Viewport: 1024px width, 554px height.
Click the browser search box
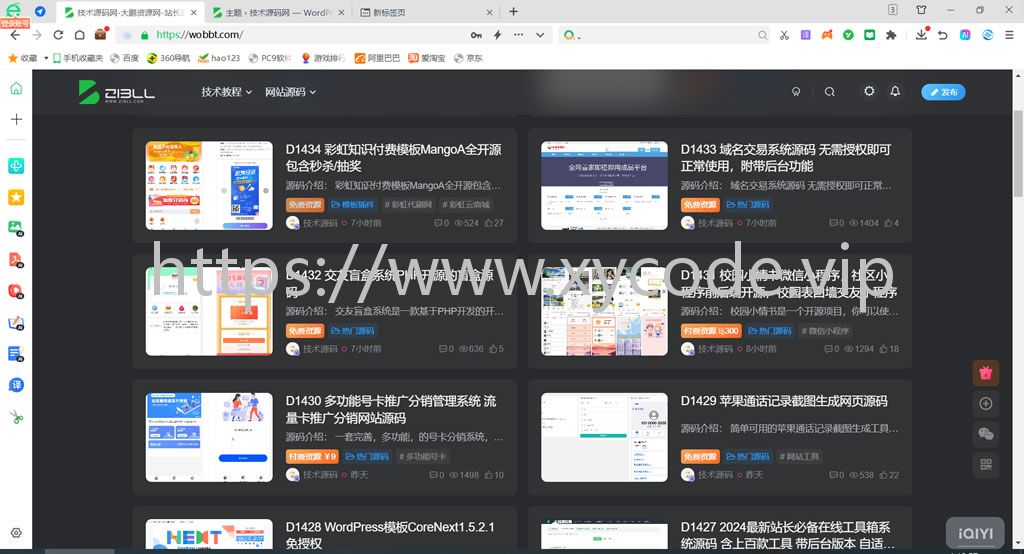coord(665,35)
